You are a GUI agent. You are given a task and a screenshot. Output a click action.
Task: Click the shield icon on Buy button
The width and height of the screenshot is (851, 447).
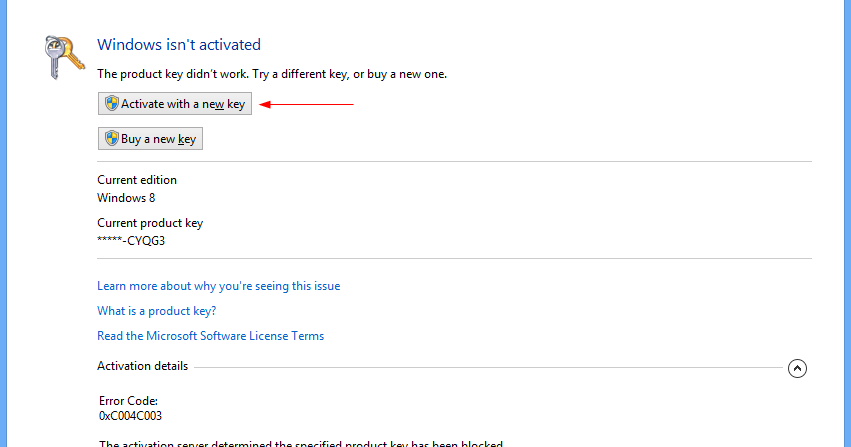(112, 138)
